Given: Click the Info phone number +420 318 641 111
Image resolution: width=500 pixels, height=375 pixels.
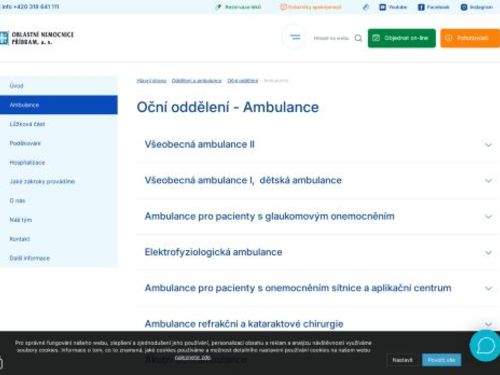Looking at the screenshot, I should coord(31,6).
